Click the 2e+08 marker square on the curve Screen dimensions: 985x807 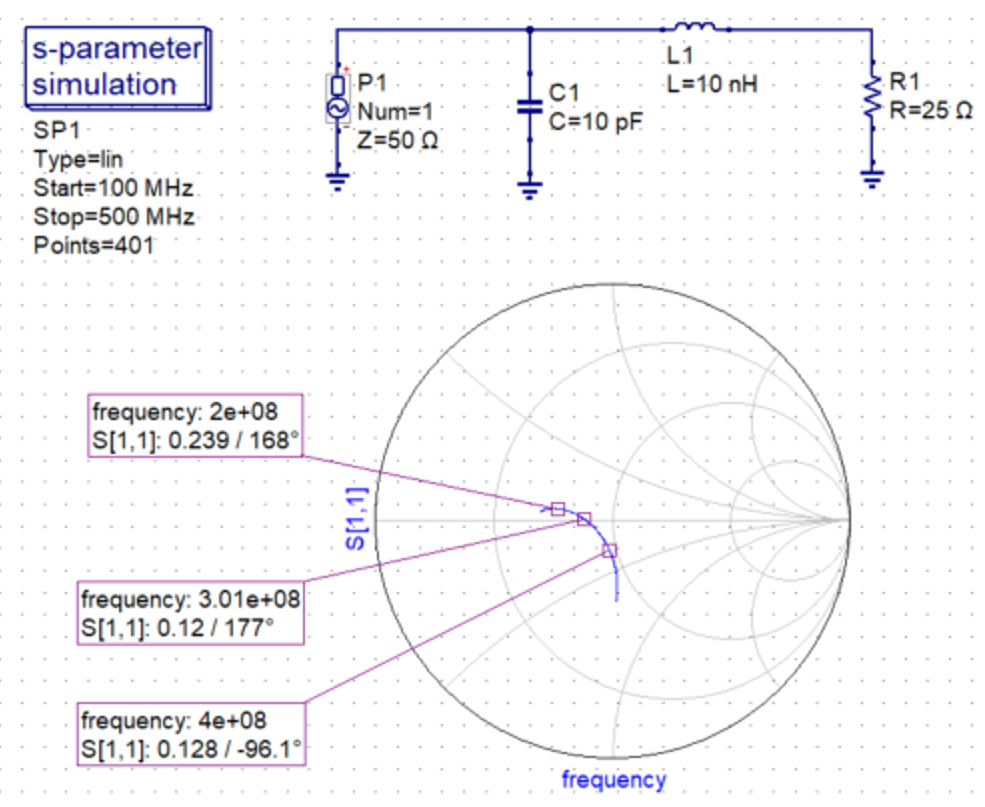(558, 509)
